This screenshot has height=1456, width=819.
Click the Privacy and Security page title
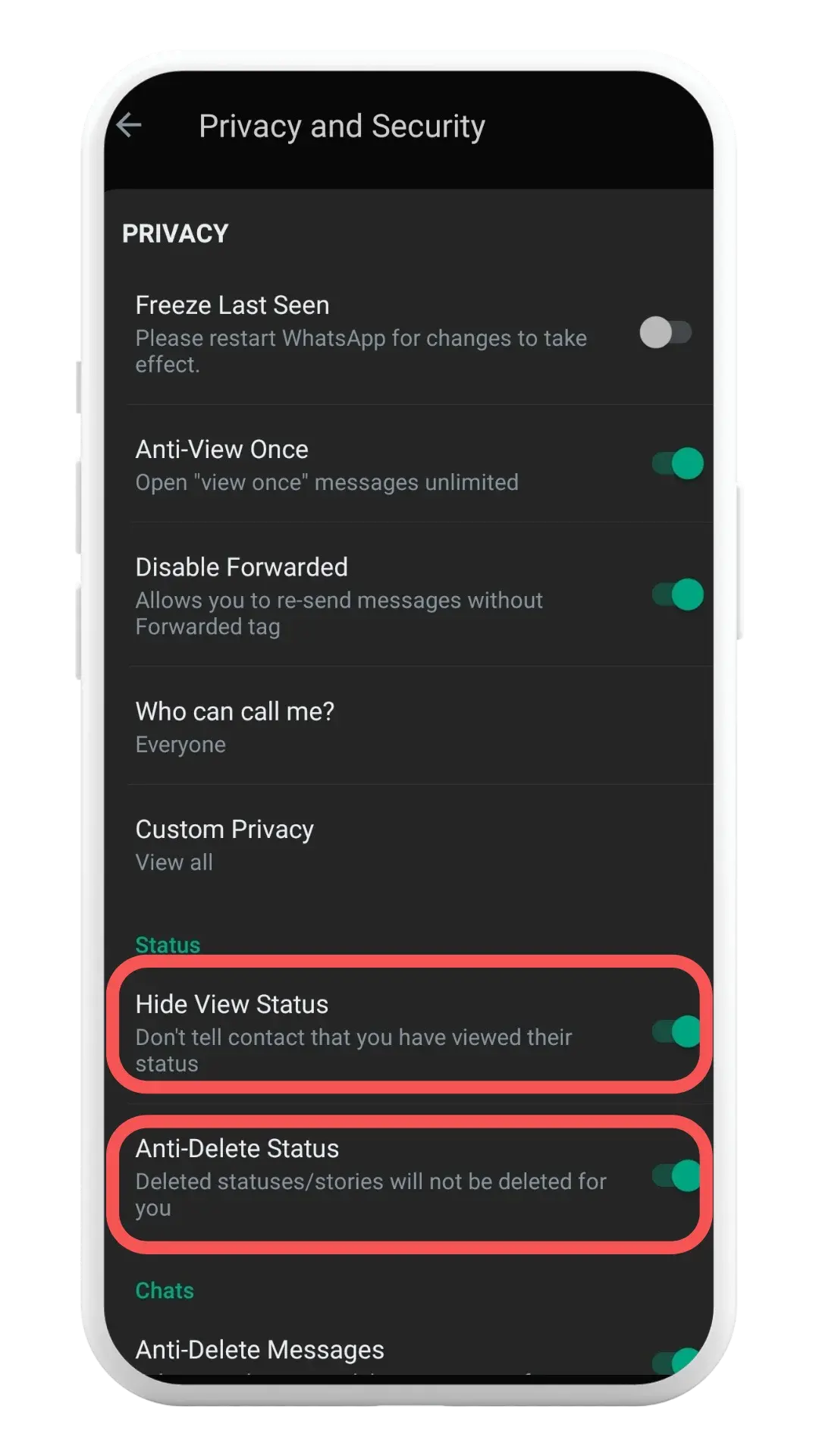click(x=341, y=127)
